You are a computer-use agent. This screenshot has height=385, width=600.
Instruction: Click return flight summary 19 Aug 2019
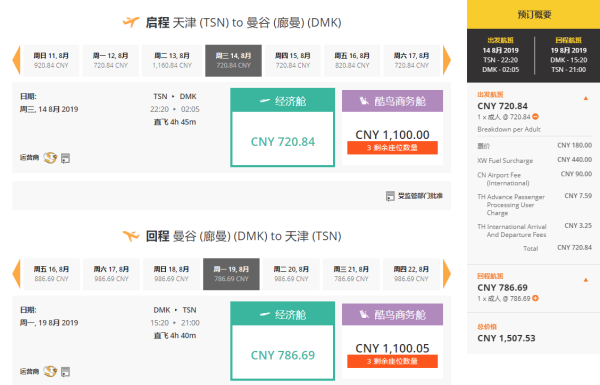[568, 55]
